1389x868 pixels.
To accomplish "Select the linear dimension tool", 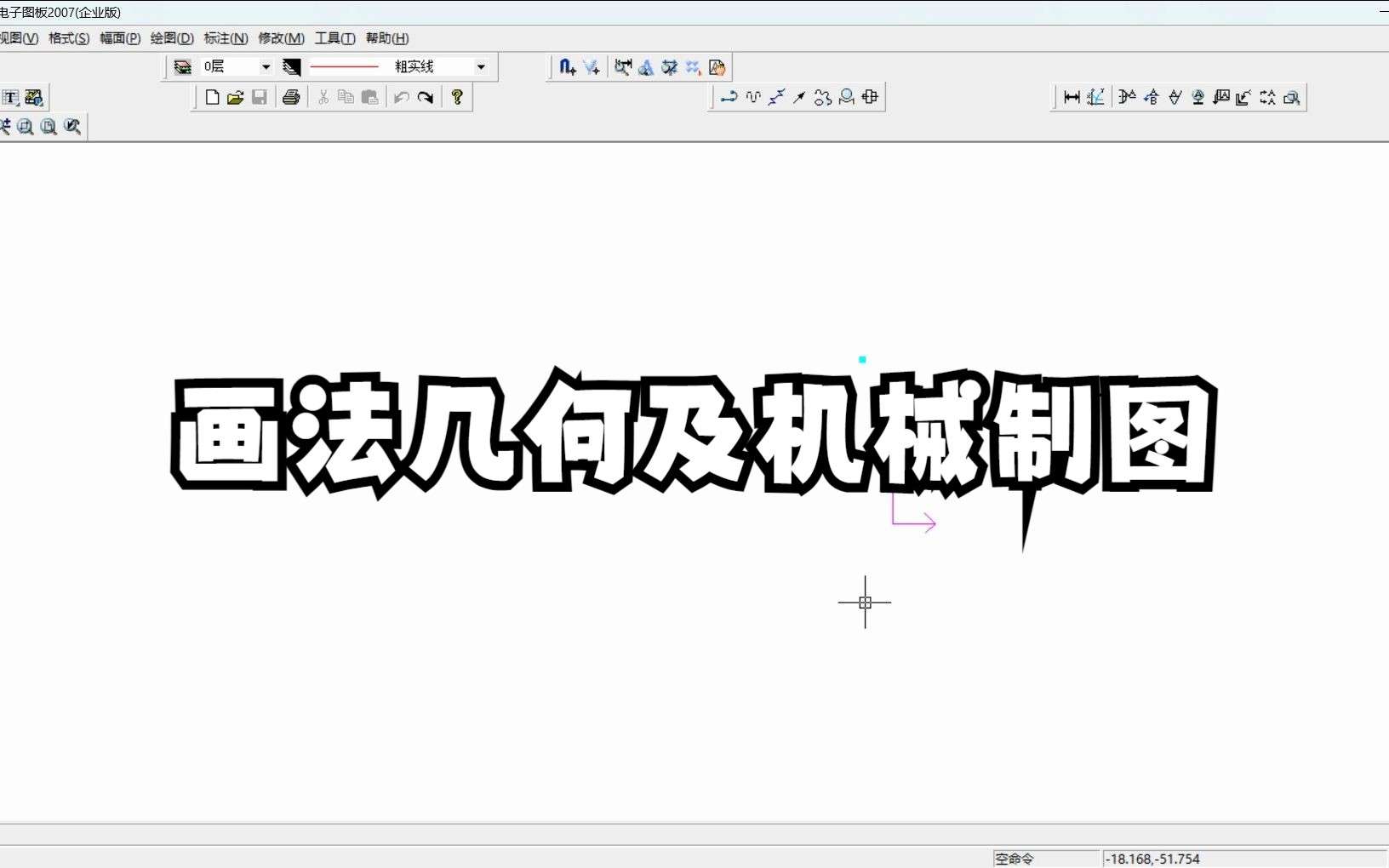I will (1071, 97).
